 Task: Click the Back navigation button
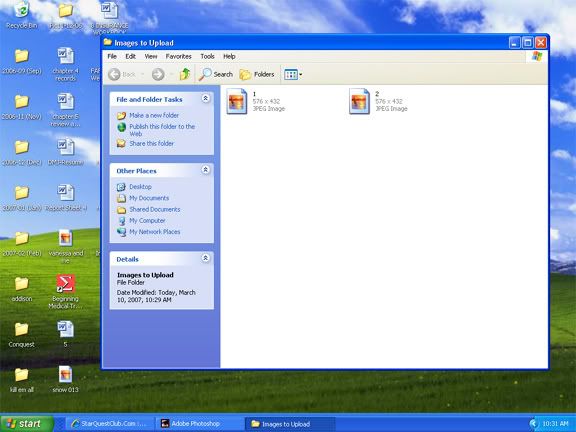tap(122, 74)
